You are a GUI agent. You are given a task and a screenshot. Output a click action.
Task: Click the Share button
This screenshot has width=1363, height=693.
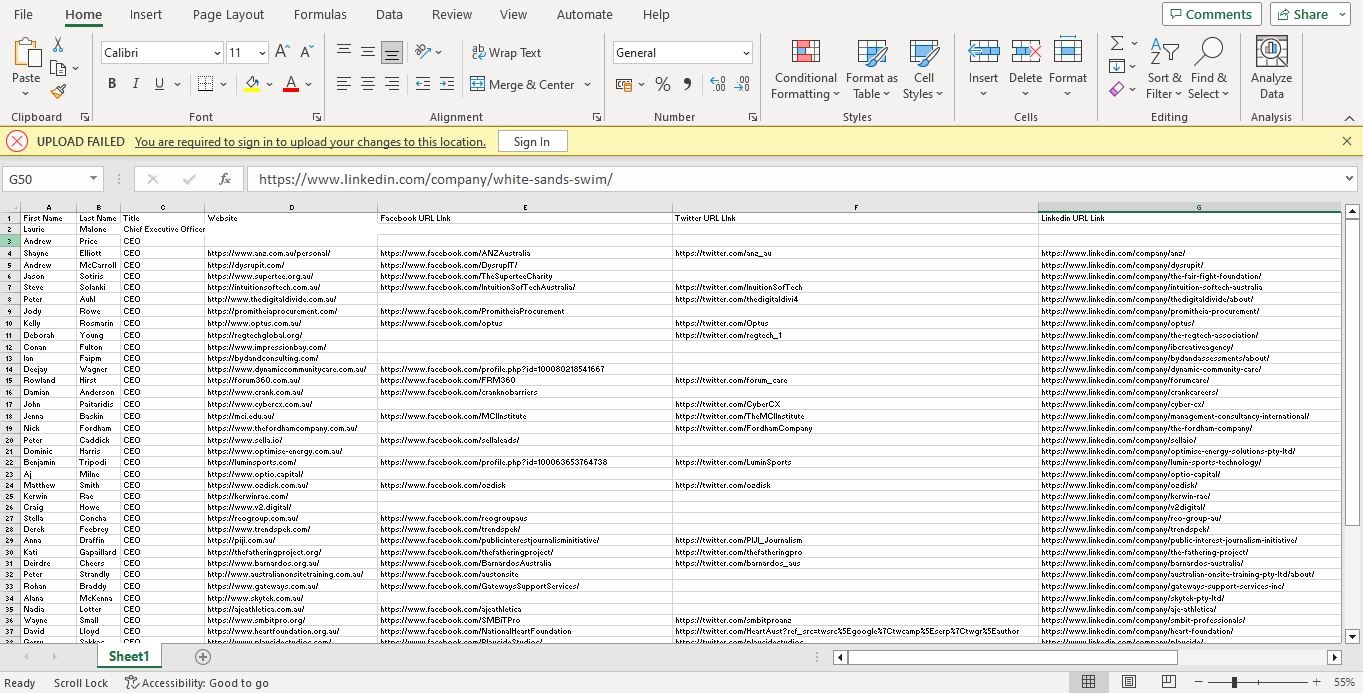(1310, 14)
